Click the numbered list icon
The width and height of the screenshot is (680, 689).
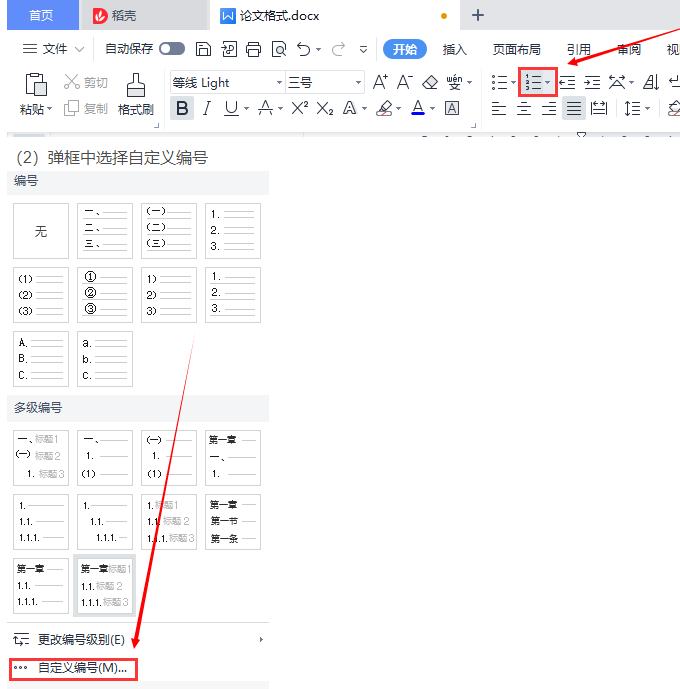[533, 82]
